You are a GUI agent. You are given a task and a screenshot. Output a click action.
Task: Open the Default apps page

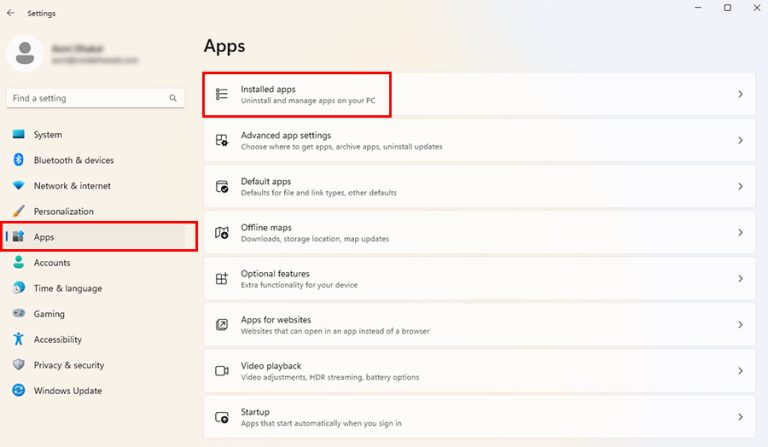coord(266,181)
